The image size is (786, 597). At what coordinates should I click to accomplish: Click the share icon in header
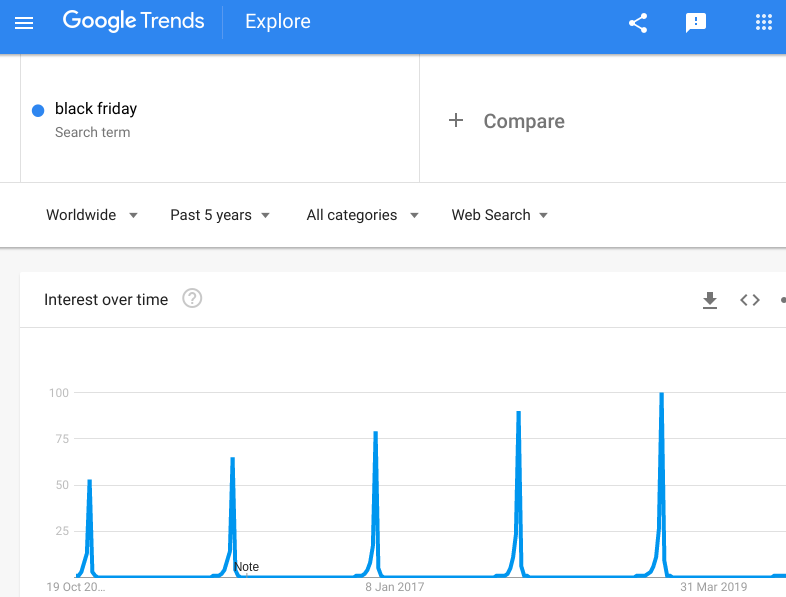638,23
